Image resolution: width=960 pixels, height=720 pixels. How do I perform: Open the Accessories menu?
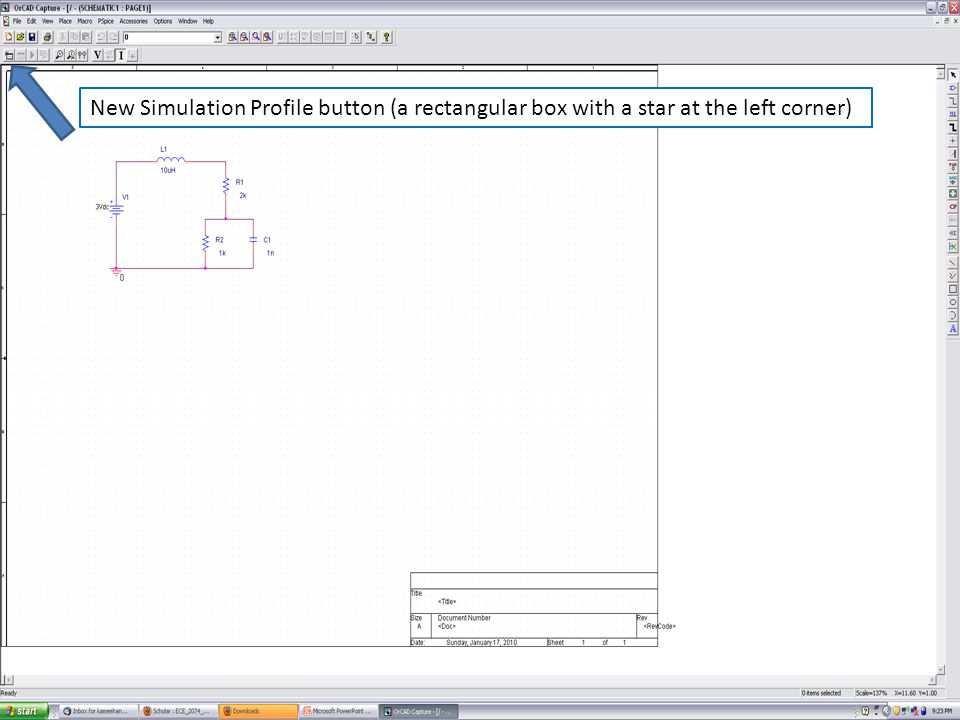coord(133,21)
